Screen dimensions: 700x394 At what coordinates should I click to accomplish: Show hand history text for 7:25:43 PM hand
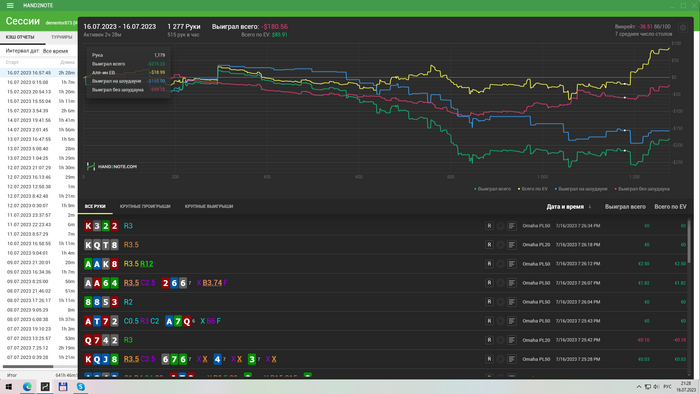click(512, 321)
